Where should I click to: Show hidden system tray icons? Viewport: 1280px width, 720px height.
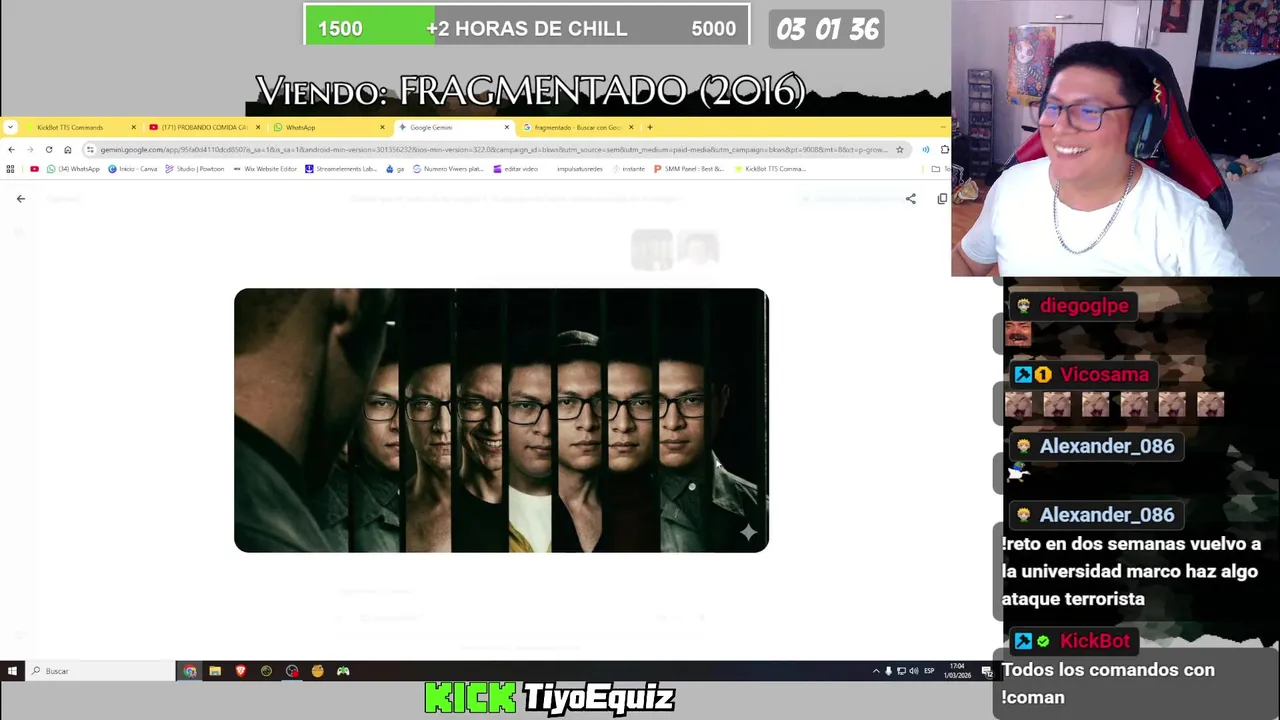(876, 671)
